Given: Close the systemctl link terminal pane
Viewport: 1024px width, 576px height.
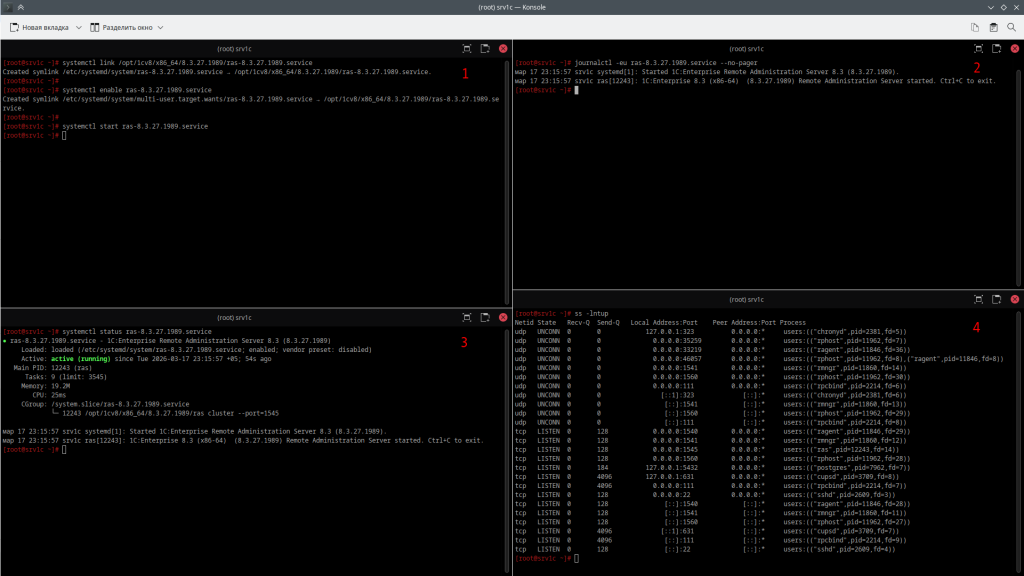Looking at the screenshot, I should coord(503,48).
